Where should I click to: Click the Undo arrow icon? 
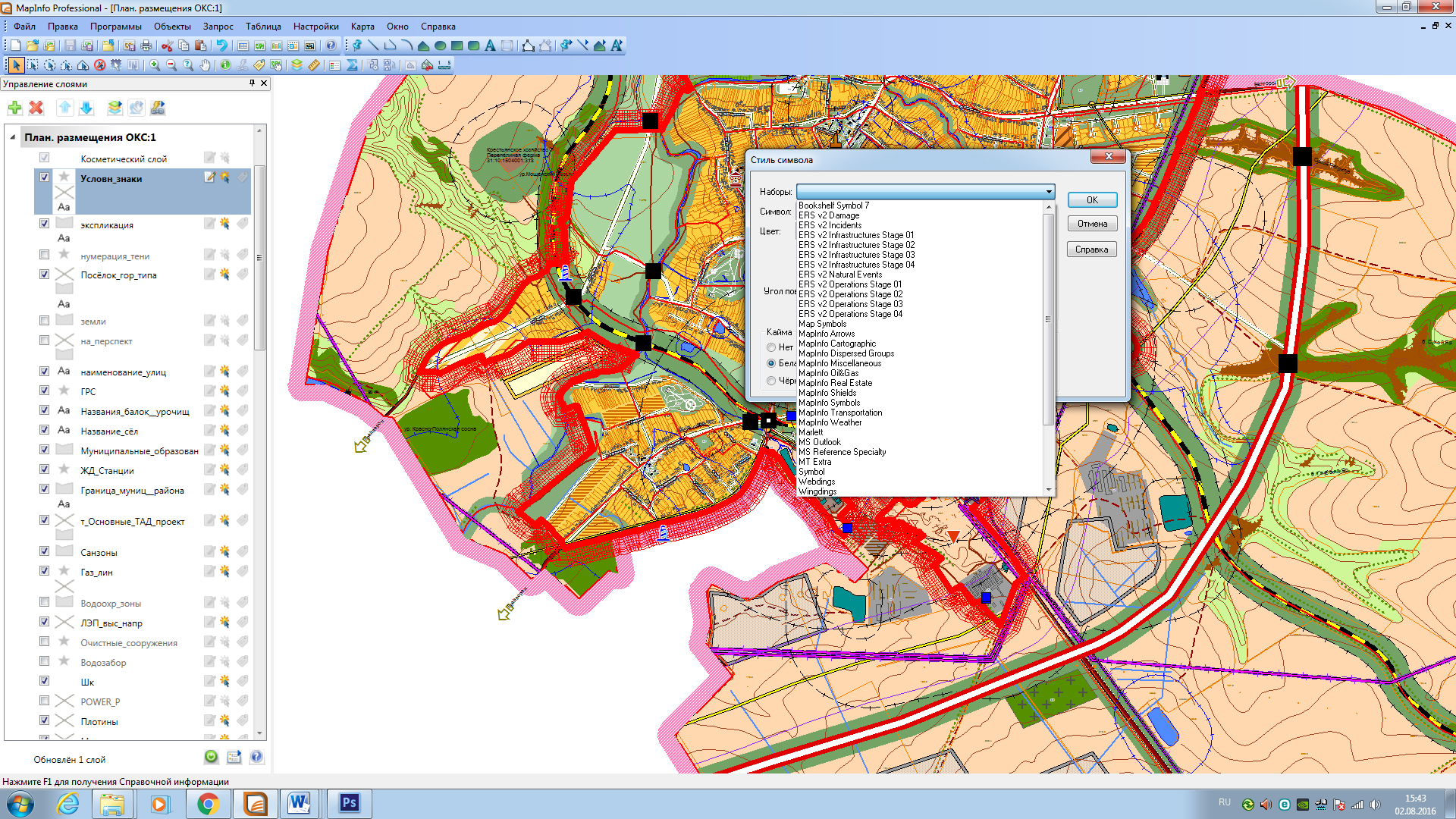pyautogui.click(x=221, y=45)
